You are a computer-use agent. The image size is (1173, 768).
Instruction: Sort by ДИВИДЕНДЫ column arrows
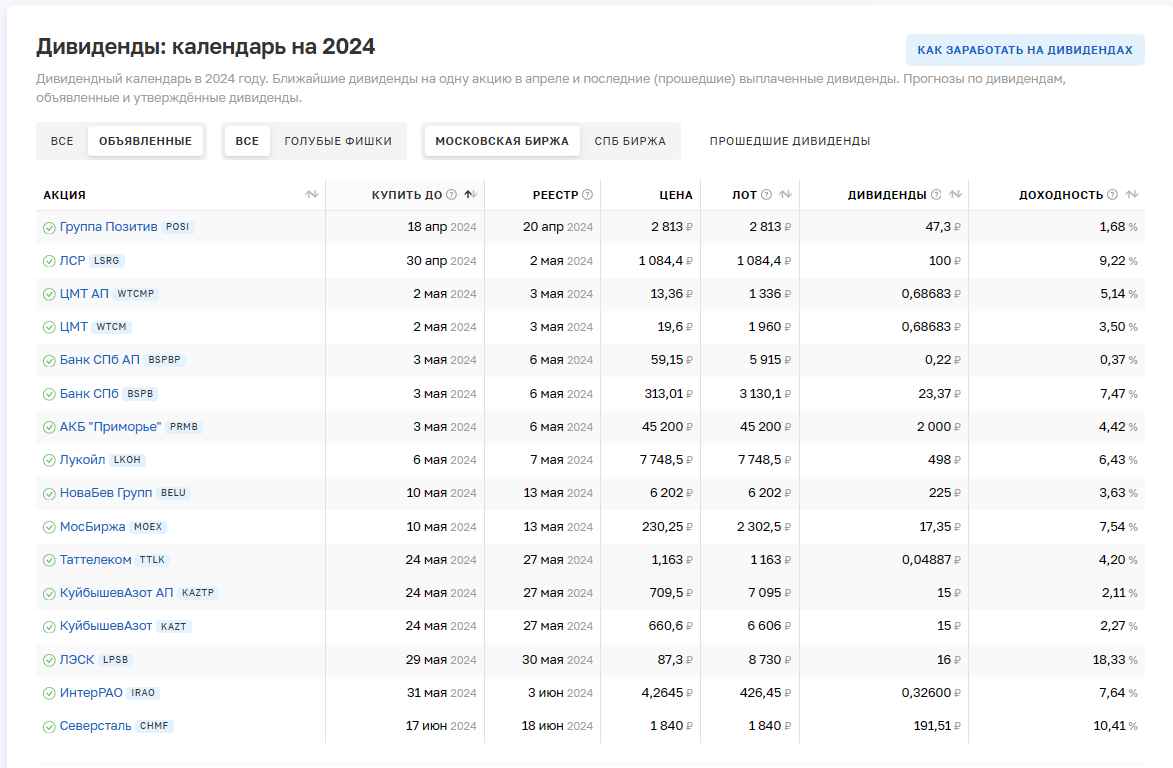point(955,194)
